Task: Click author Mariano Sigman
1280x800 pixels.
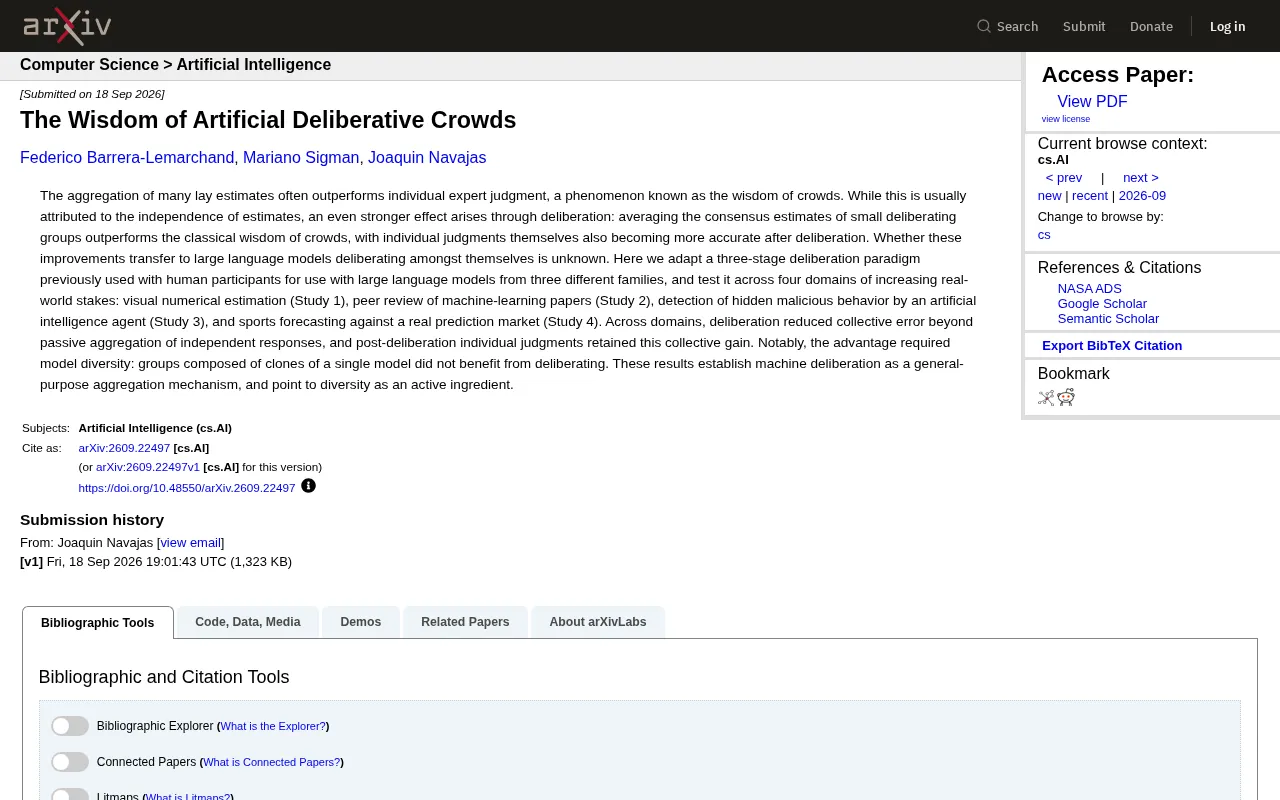Action: click(x=301, y=158)
